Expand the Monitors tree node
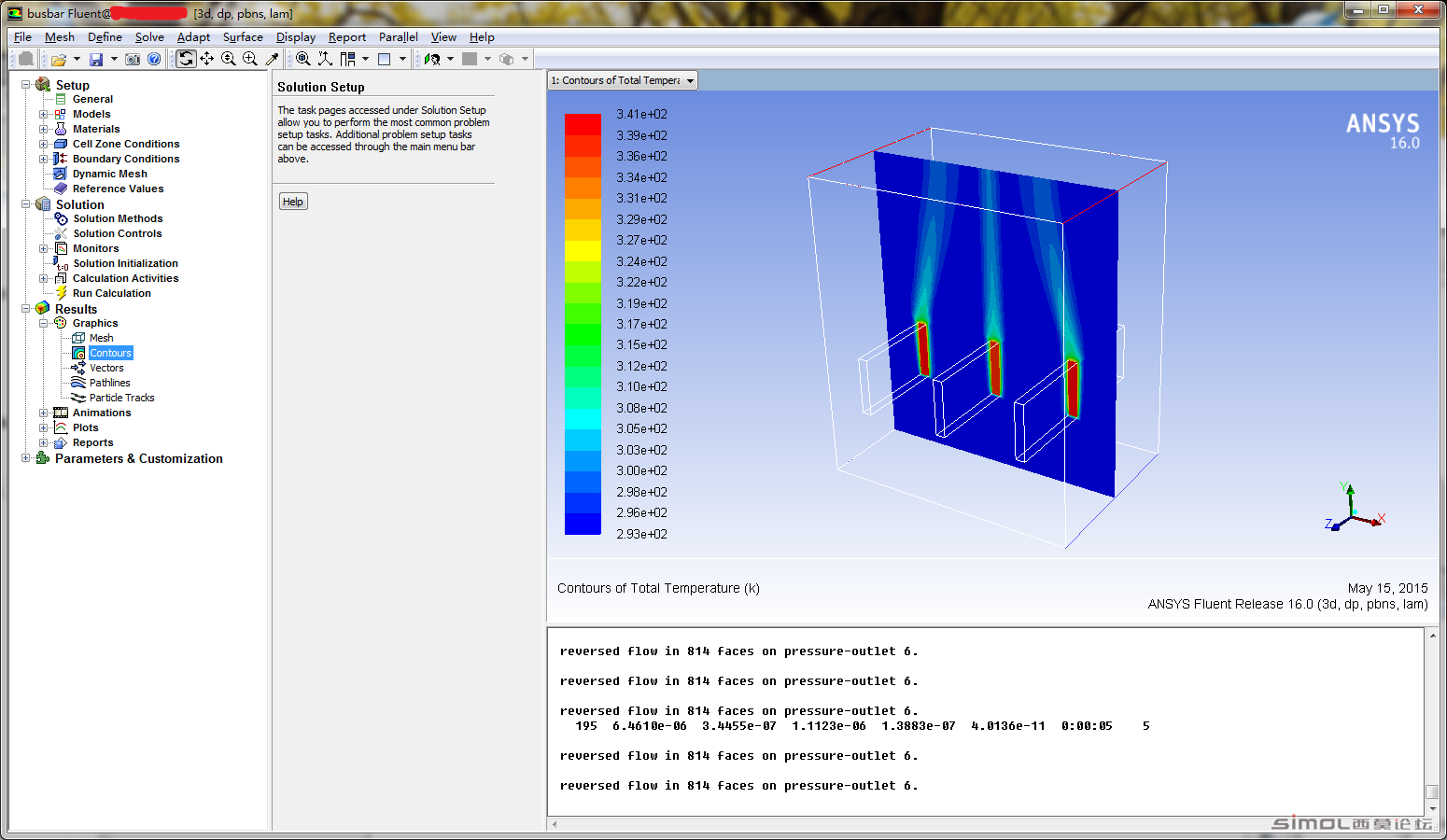 43,248
